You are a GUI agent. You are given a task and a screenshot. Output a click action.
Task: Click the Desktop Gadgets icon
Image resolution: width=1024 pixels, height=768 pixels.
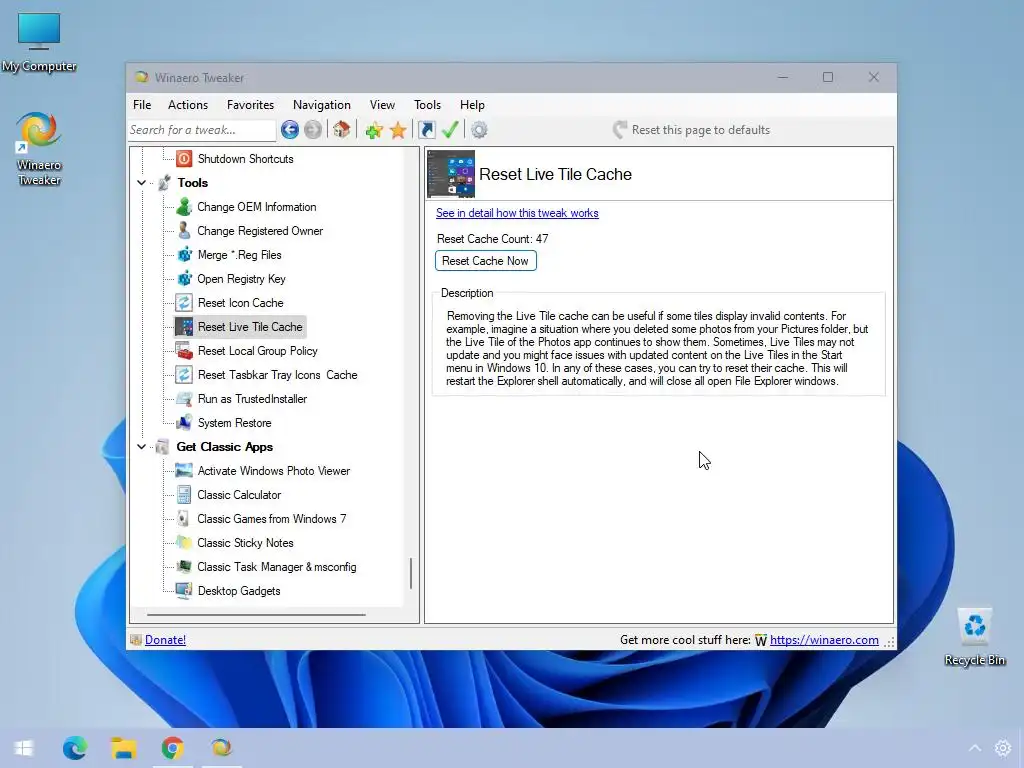coord(184,591)
